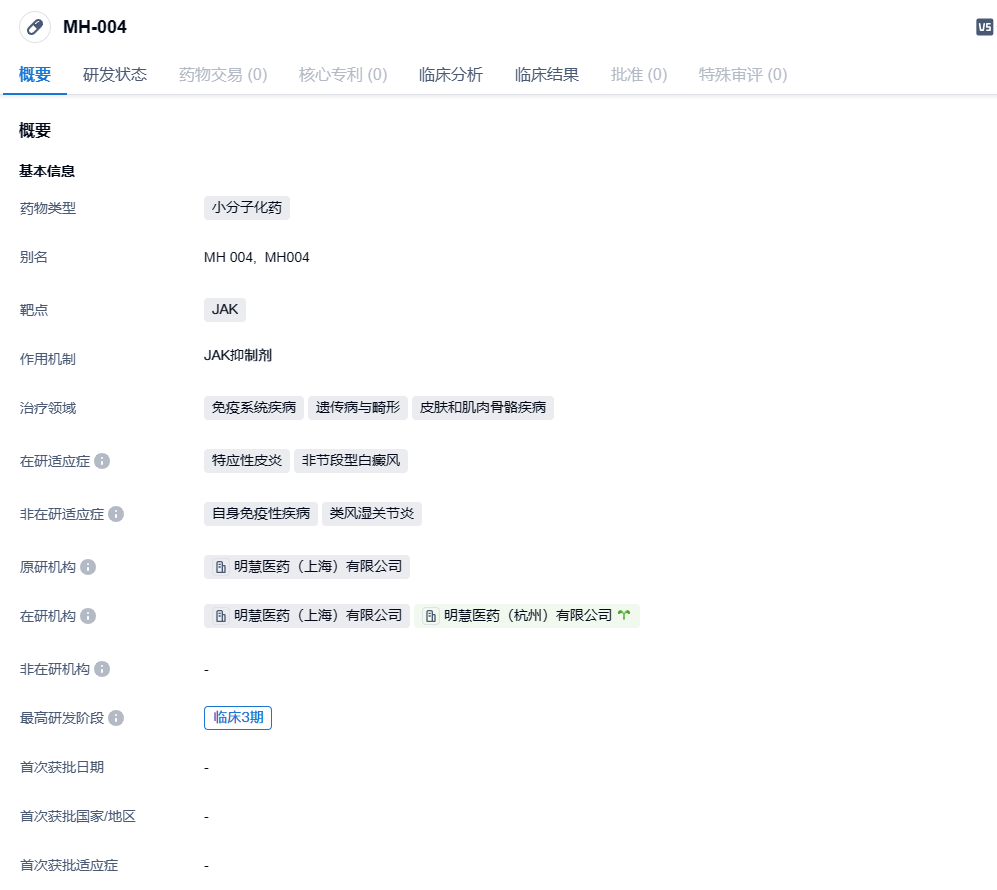Click info icon next to 在研适应症
997x890 pixels.
point(102,461)
